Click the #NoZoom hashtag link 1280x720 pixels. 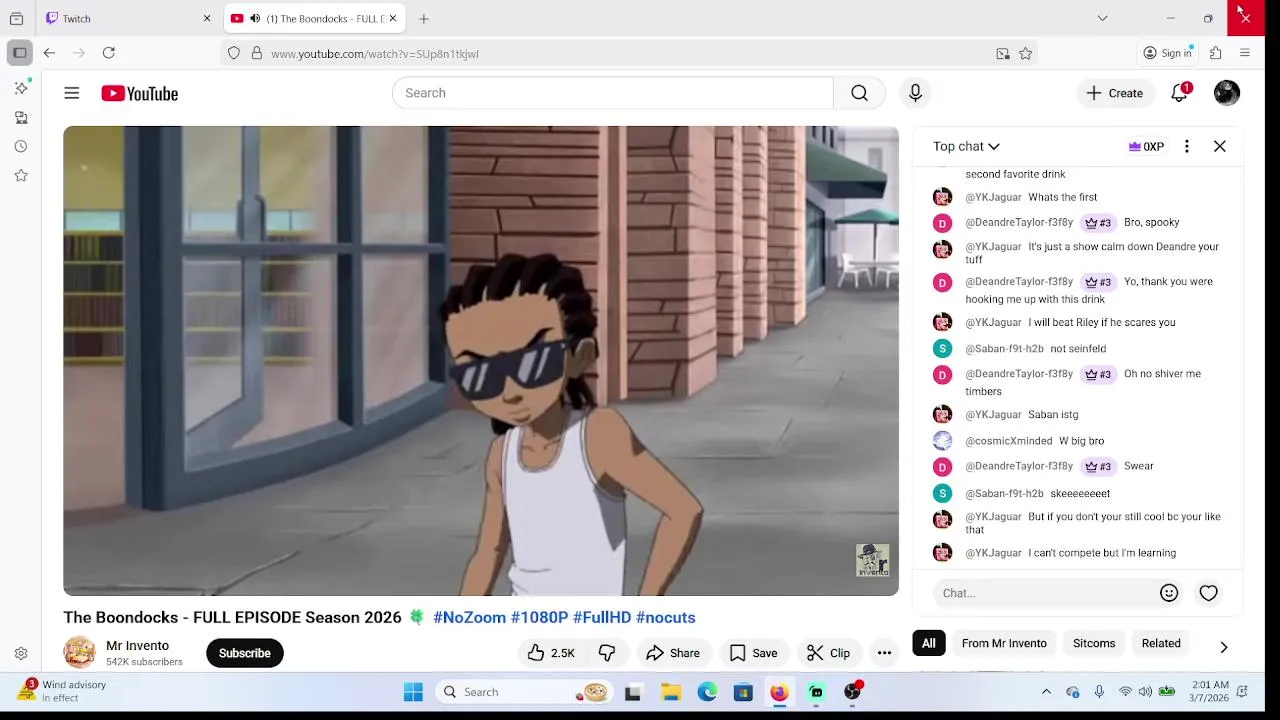469,617
